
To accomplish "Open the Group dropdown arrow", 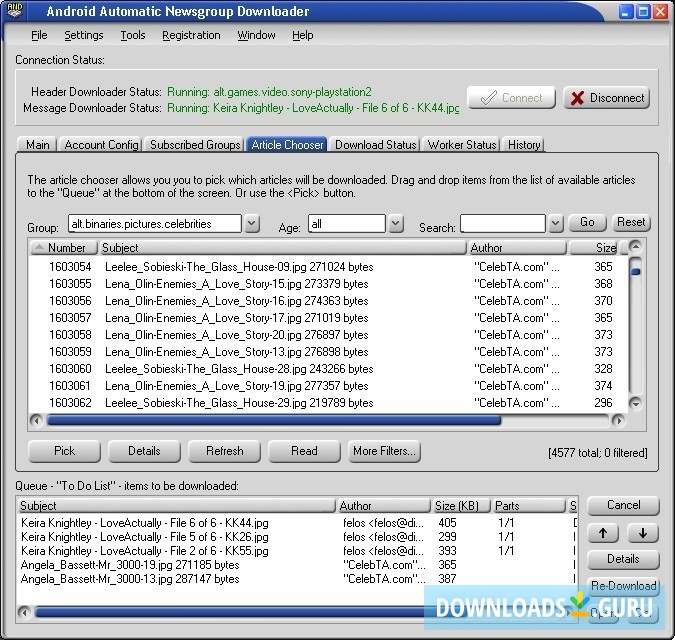I will point(252,224).
